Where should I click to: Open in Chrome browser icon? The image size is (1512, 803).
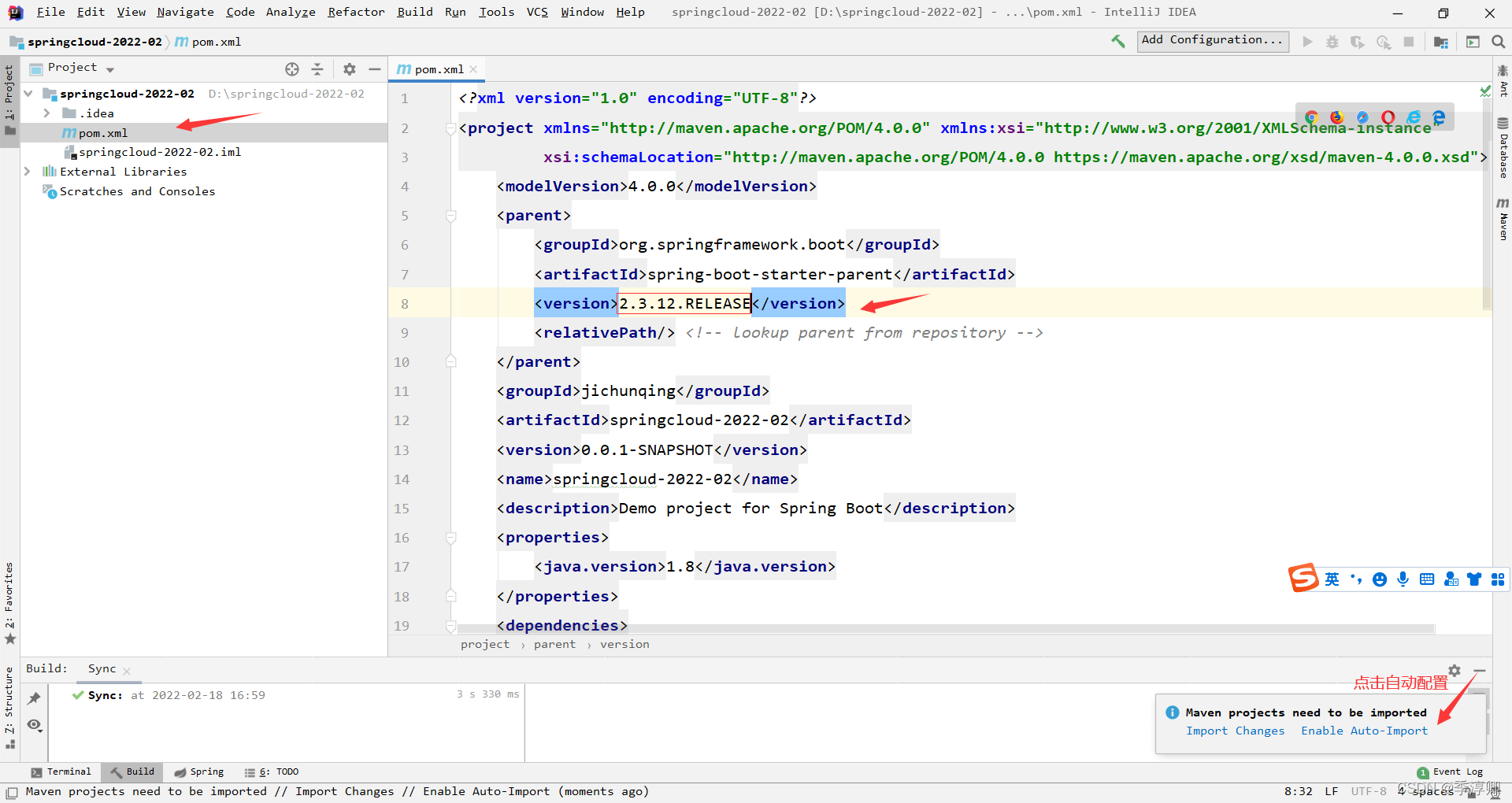click(x=1311, y=117)
